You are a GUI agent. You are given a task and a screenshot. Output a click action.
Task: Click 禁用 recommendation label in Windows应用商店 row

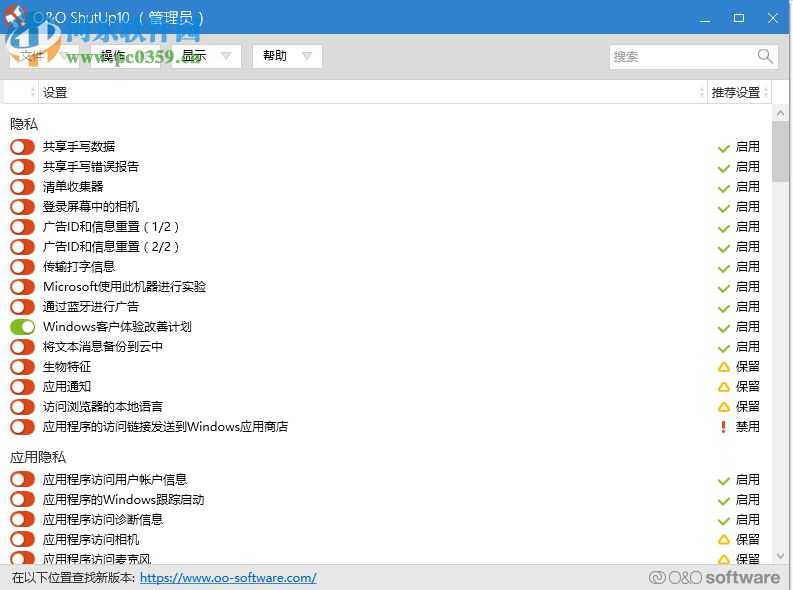point(747,427)
